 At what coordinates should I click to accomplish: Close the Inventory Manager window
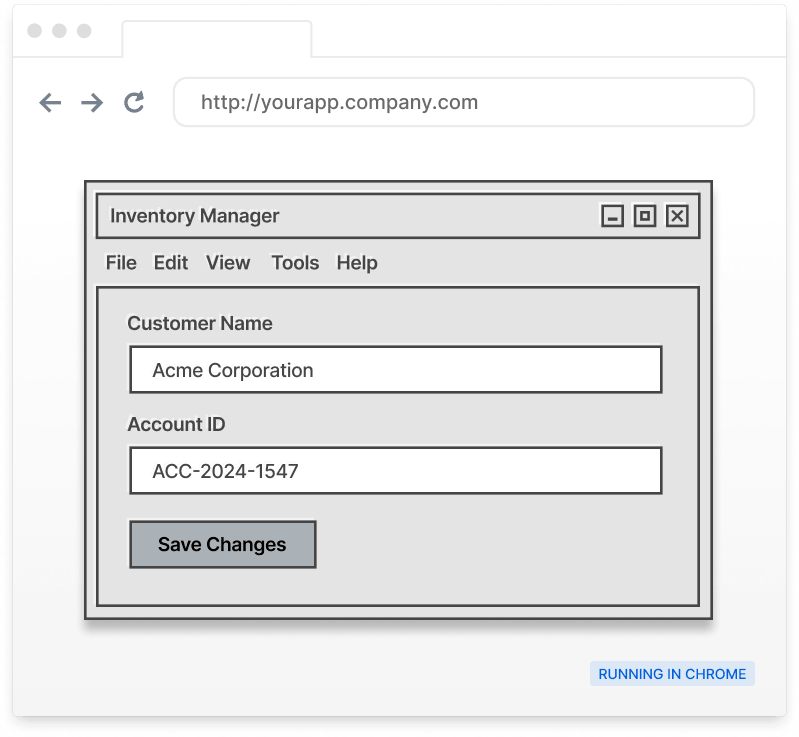coord(677,216)
